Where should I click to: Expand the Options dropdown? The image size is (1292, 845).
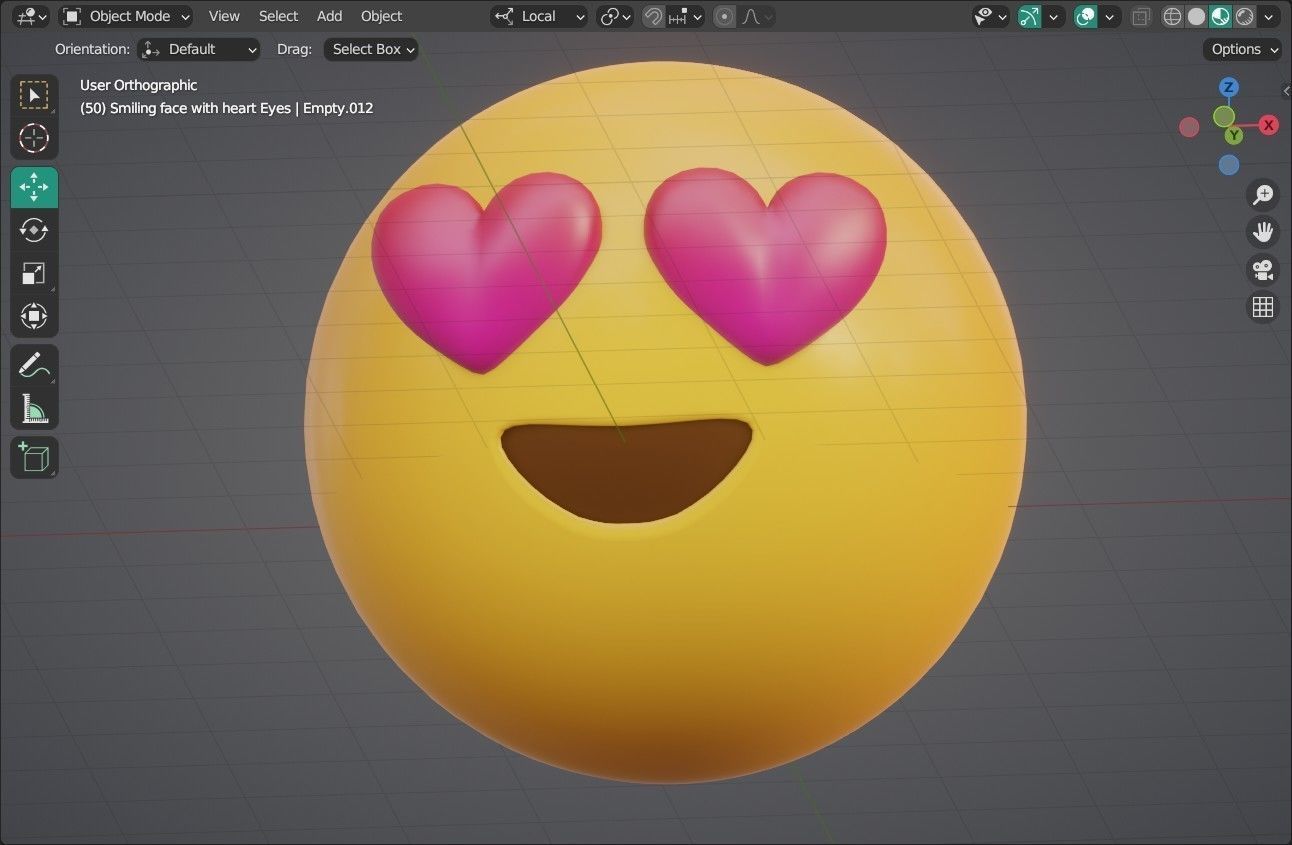coord(1243,49)
